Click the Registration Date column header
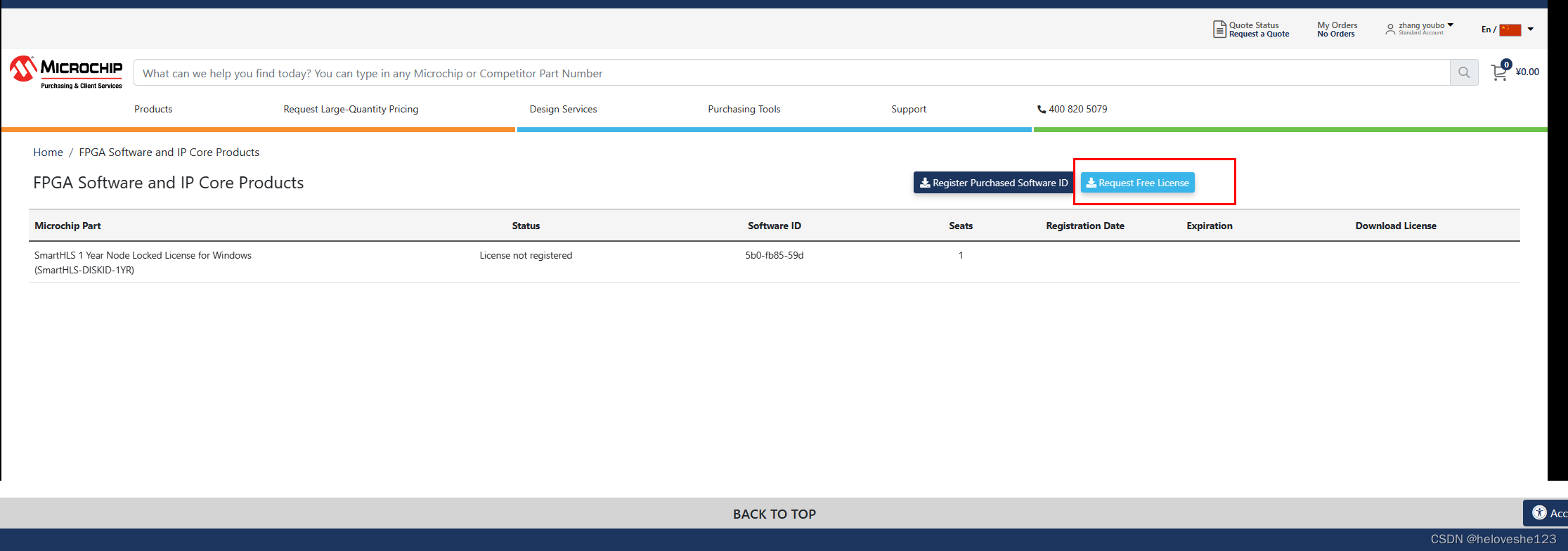 tap(1084, 226)
